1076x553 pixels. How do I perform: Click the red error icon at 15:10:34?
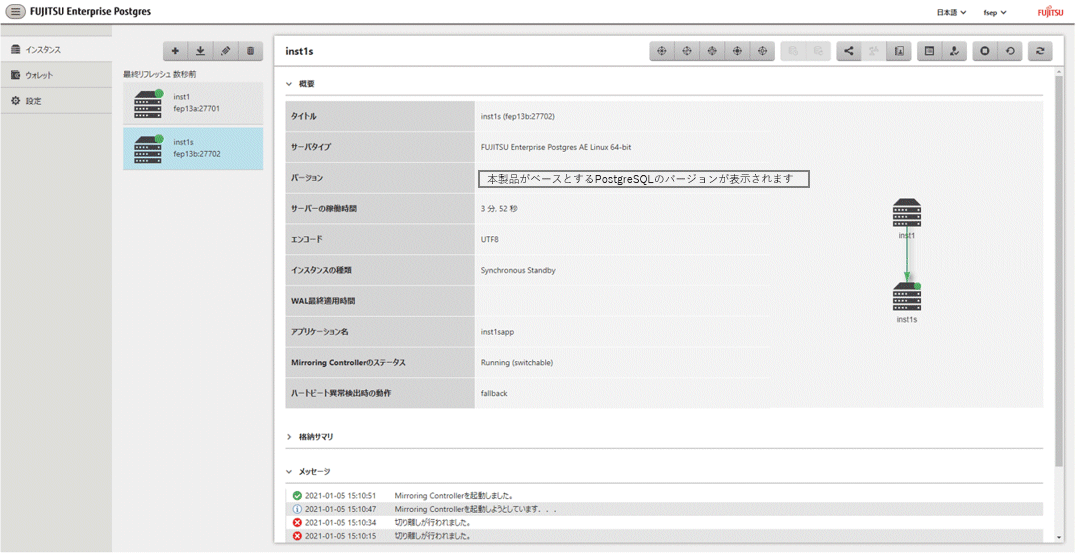pos(297,522)
